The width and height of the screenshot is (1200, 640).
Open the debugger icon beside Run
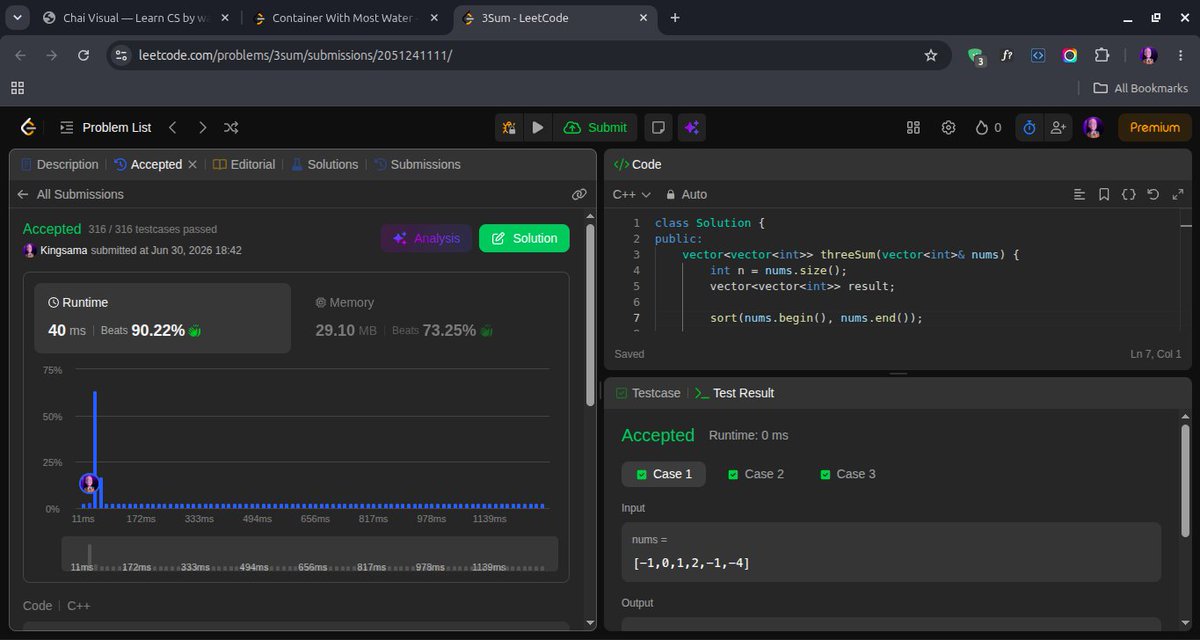pyautogui.click(x=509, y=127)
